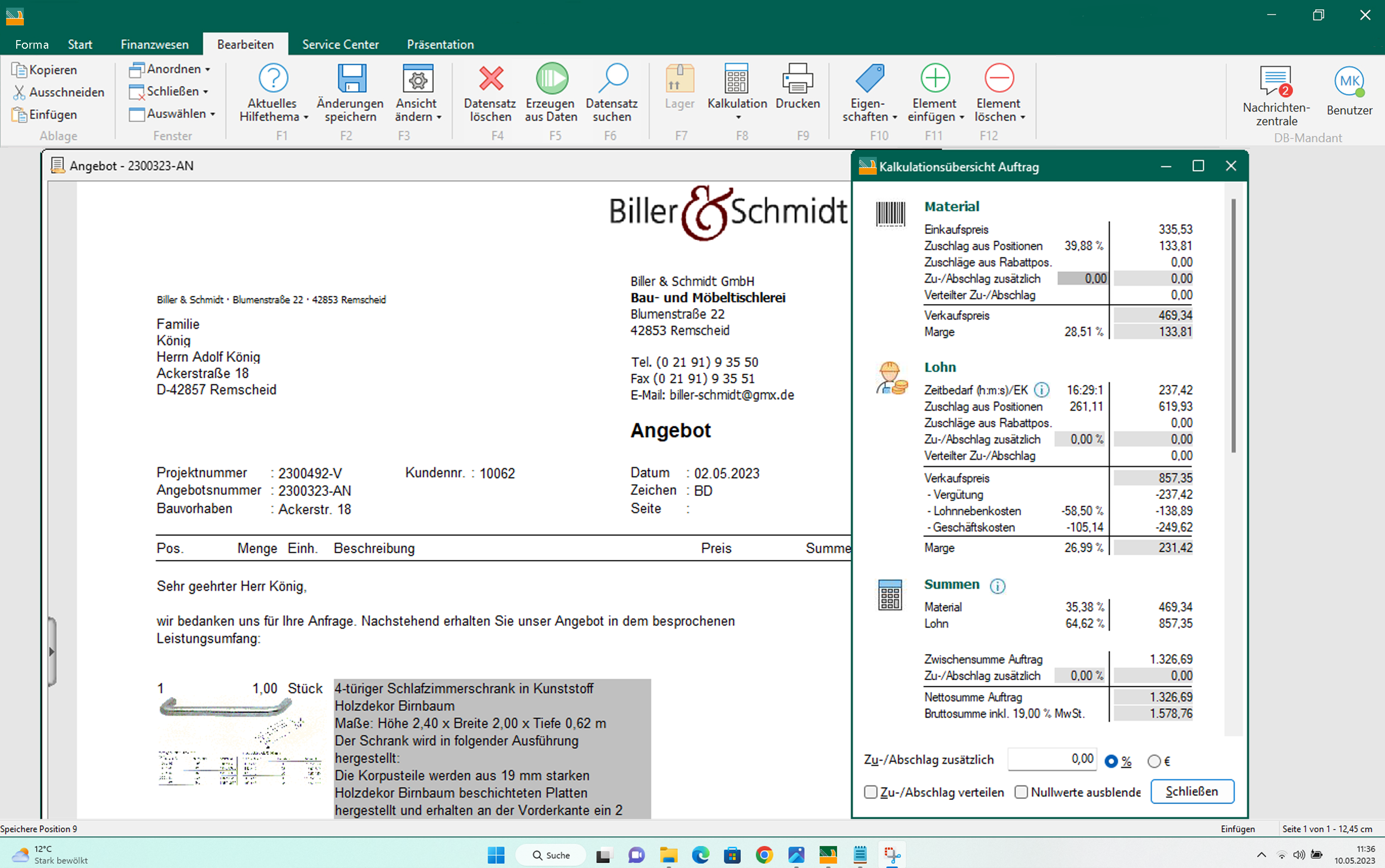Click the Angebotsnummer value 2300323-AN
This screenshot has height=868, width=1385.
(x=315, y=491)
